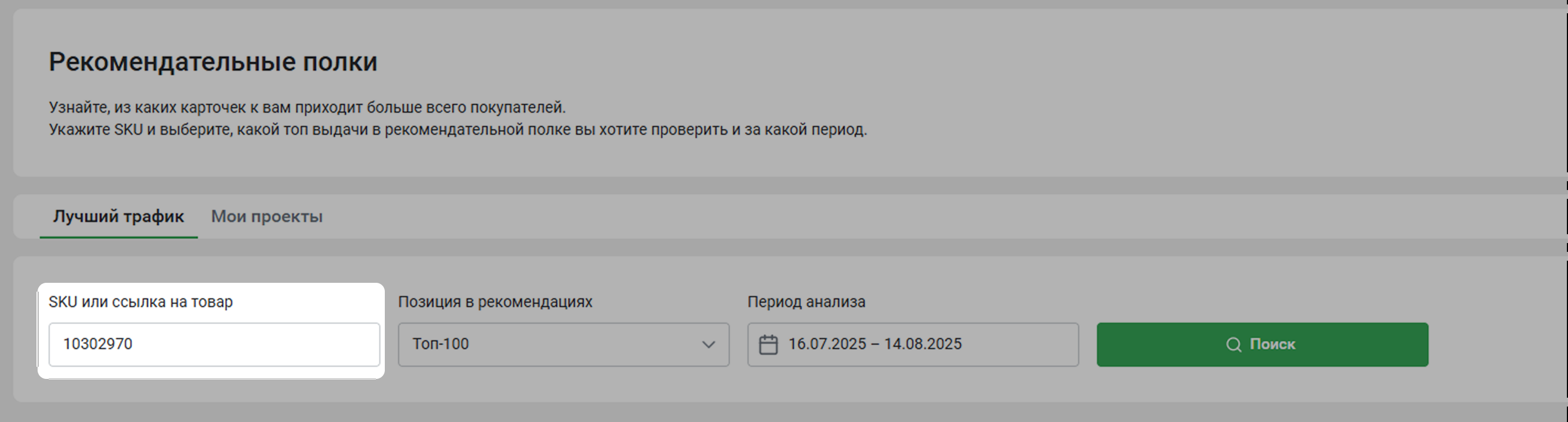Screen dimensions: 1568x422
Task: Click the description line starting with Укажите SKU
Action: 458,129
